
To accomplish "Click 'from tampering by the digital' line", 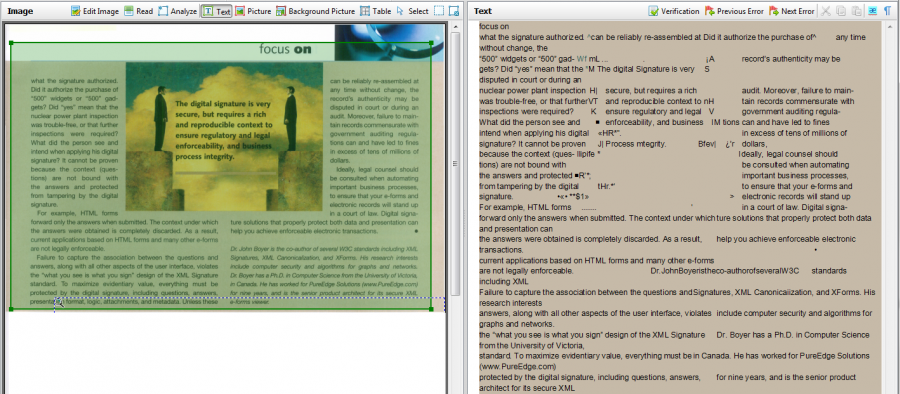I will (x=529, y=187).
